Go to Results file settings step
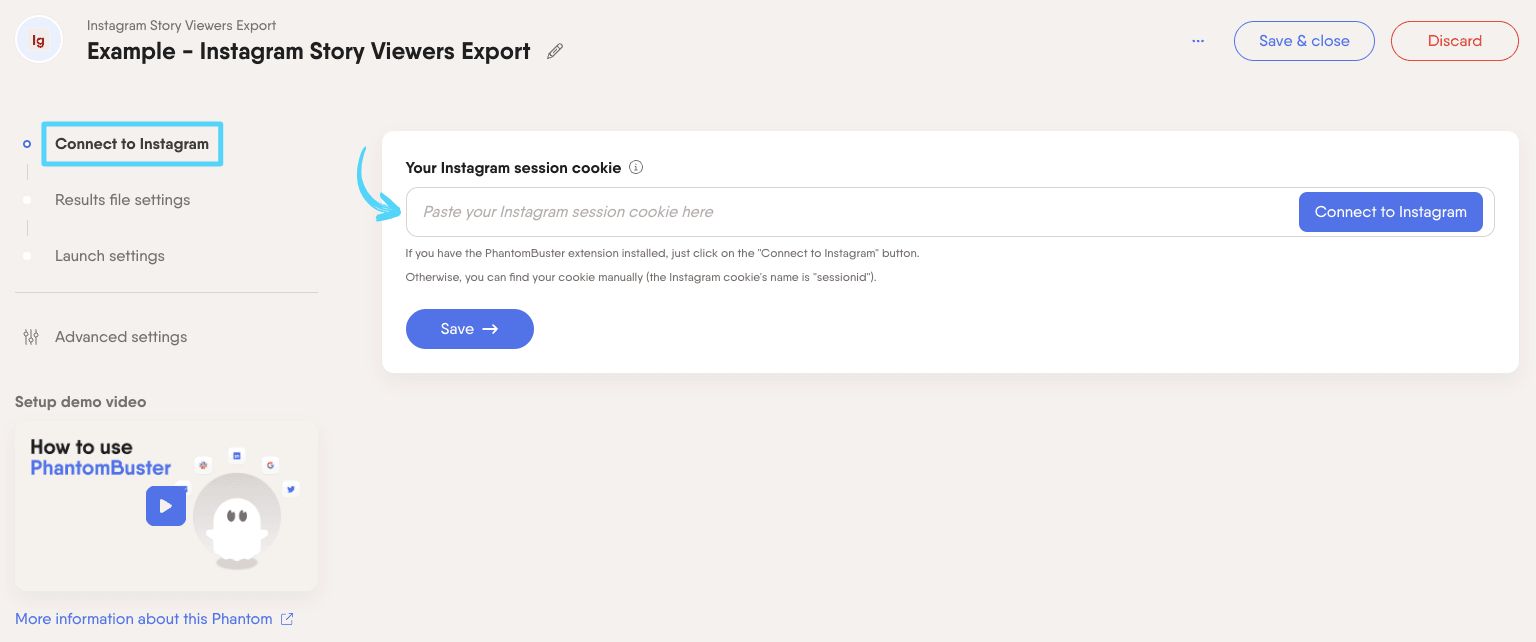This screenshot has width=1536, height=642. pyautogui.click(x=122, y=200)
